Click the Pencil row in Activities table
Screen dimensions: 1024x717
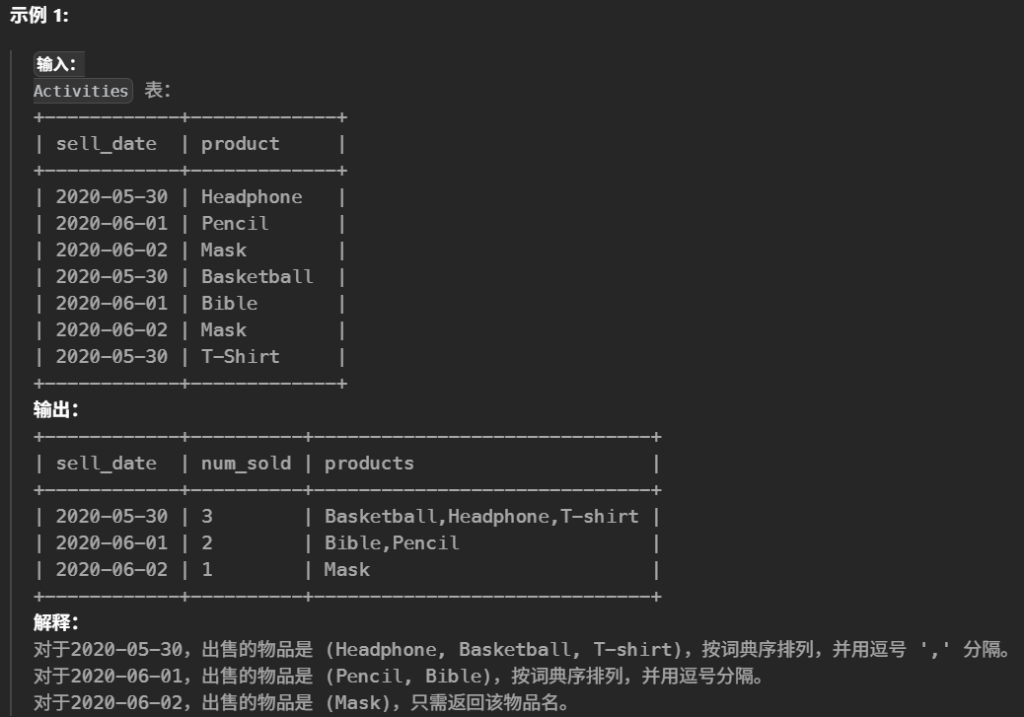click(235, 224)
